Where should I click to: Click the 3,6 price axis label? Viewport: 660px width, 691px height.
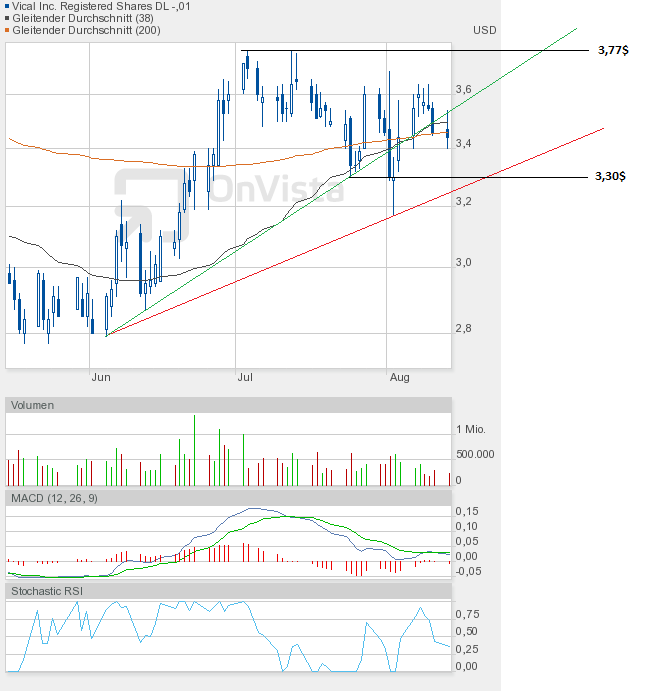click(463, 89)
